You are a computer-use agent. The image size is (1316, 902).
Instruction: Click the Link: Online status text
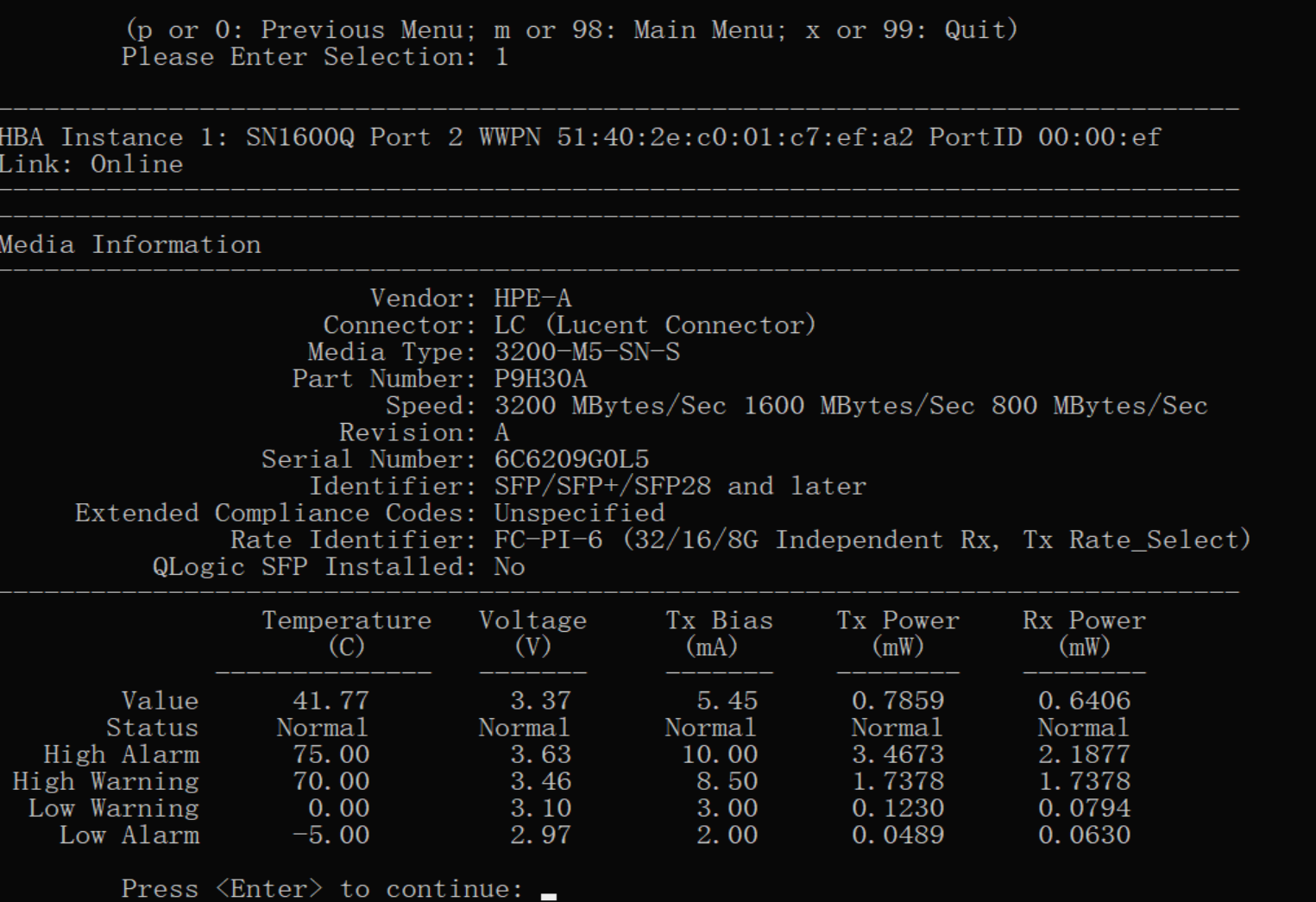pyautogui.click(x=91, y=164)
